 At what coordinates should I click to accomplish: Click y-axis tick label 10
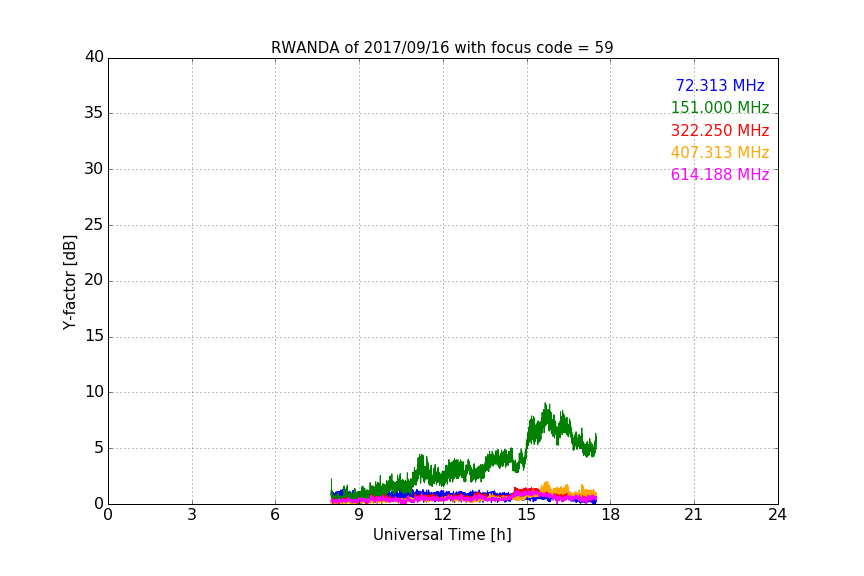(x=94, y=392)
